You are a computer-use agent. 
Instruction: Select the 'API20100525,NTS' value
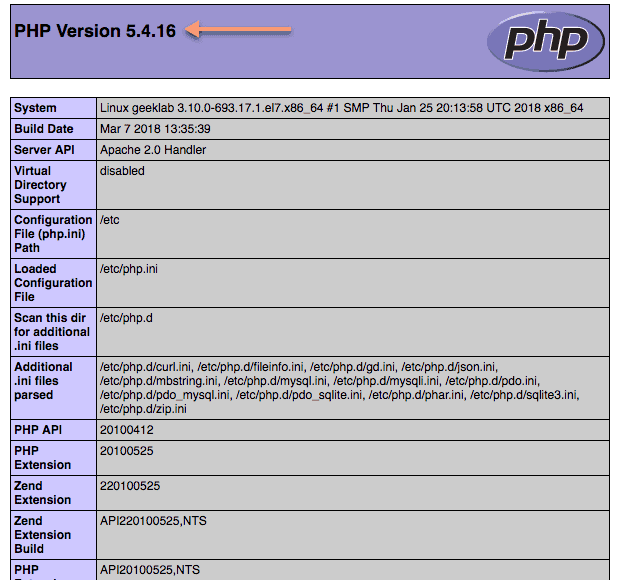point(150,570)
